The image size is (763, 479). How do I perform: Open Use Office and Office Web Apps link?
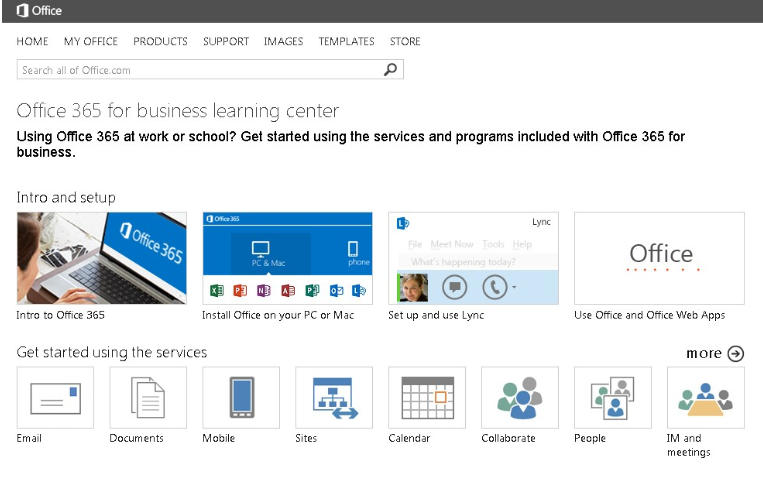click(650, 315)
